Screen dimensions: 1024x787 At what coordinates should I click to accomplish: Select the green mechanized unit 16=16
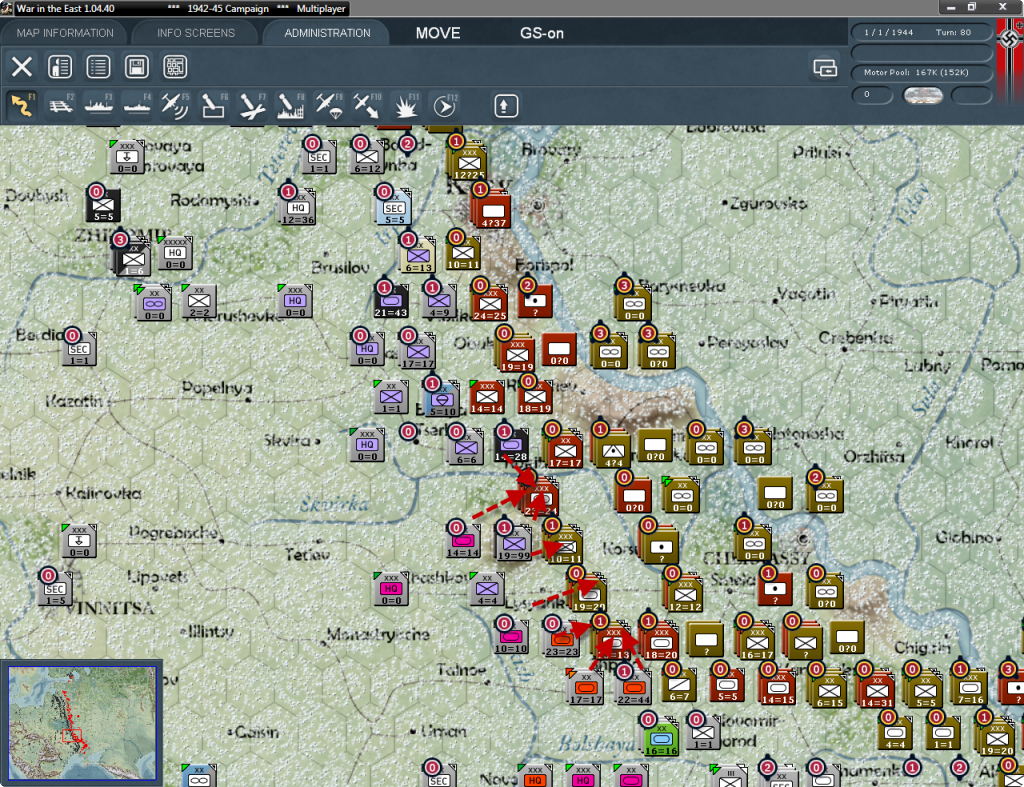(661, 739)
